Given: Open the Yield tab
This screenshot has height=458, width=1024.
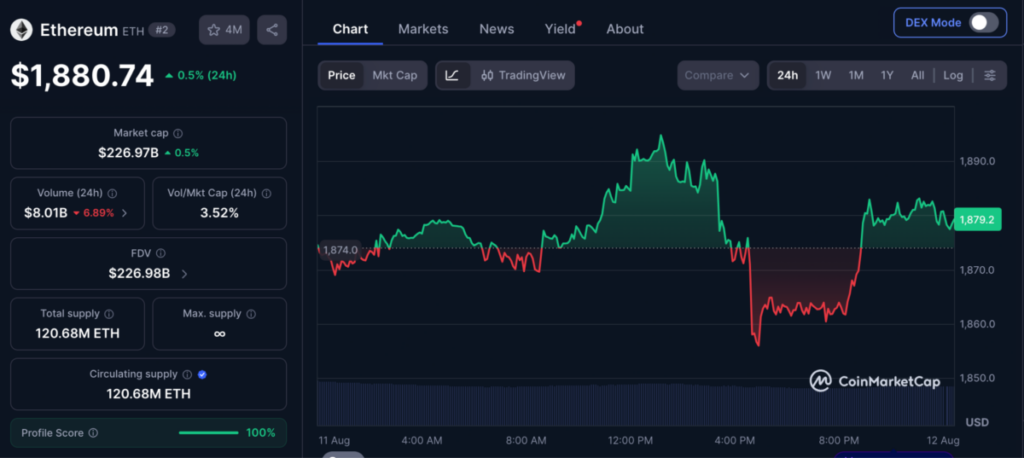Looking at the screenshot, I should 561,29.
